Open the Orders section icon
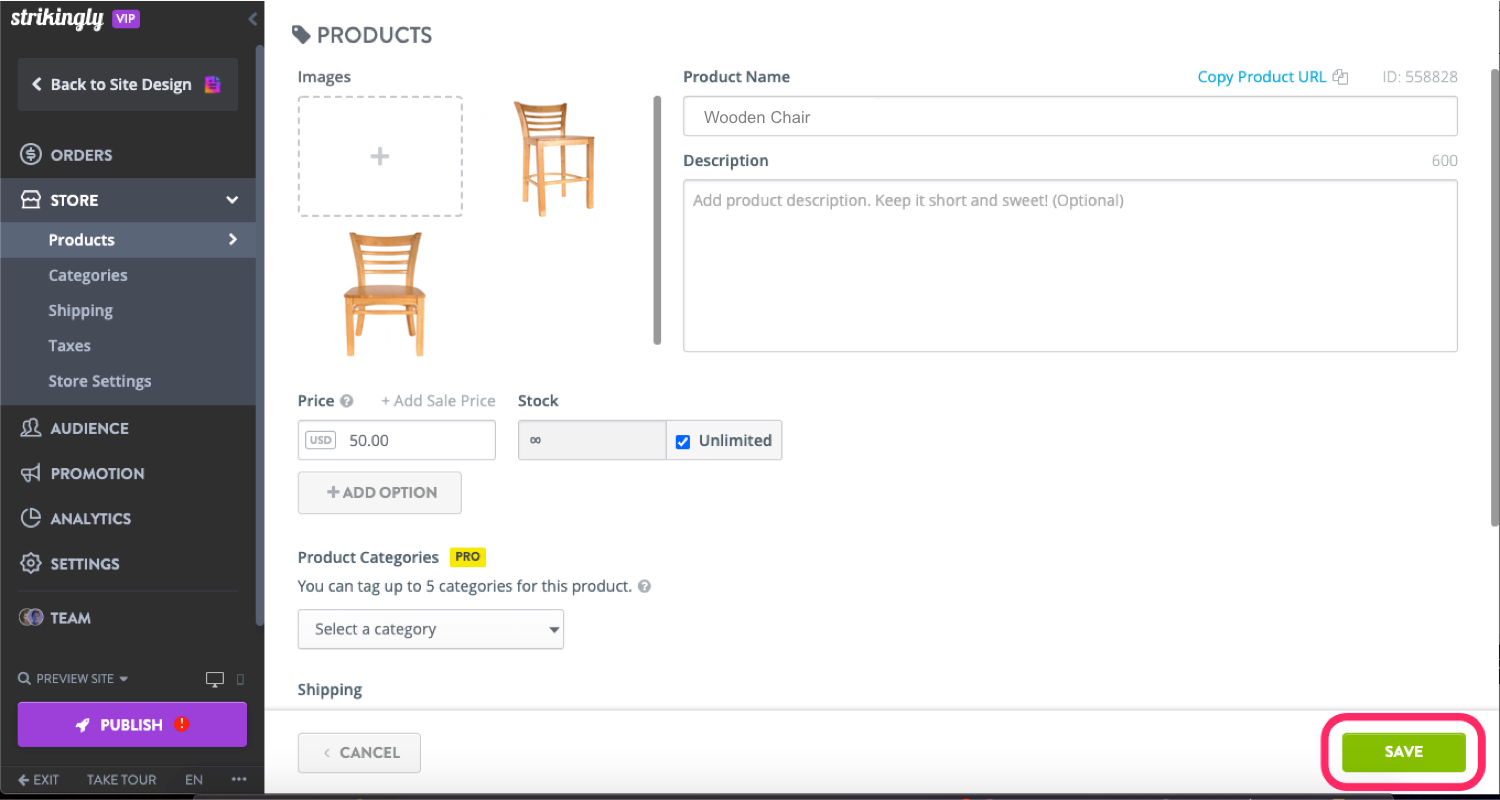Viewport: 1500px width, 800px height. [x=29, y=154]
